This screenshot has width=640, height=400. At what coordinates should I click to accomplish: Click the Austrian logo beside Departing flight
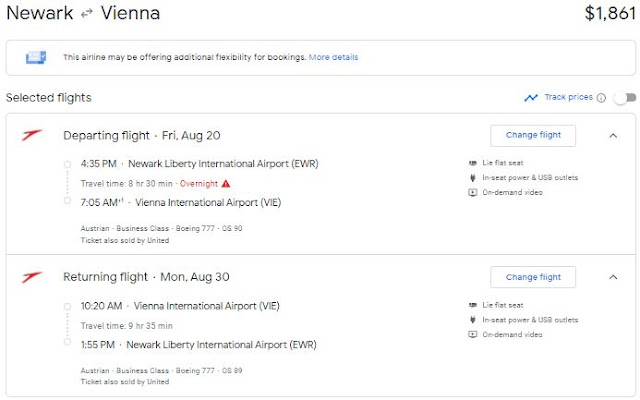pyautogui.click(x=31, y=135)
